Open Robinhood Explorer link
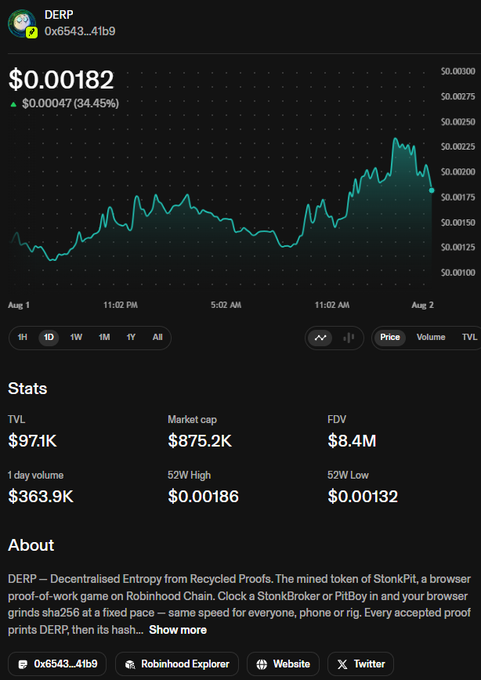481x680 pixels. [177, 664]
